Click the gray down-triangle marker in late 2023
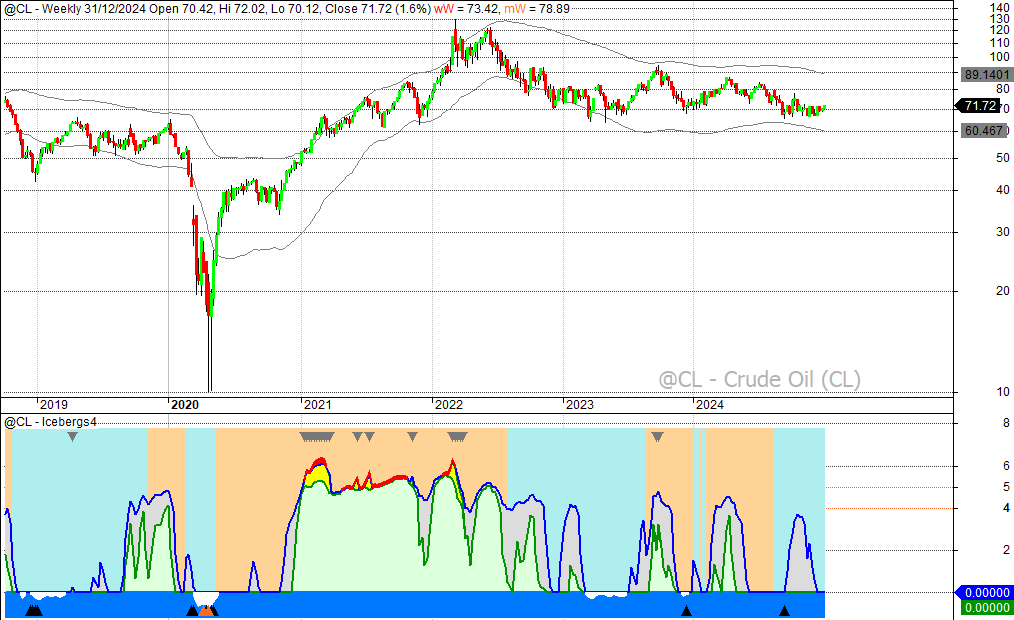1014x620 pixels. pyautogui.click(x=657, y=437)
